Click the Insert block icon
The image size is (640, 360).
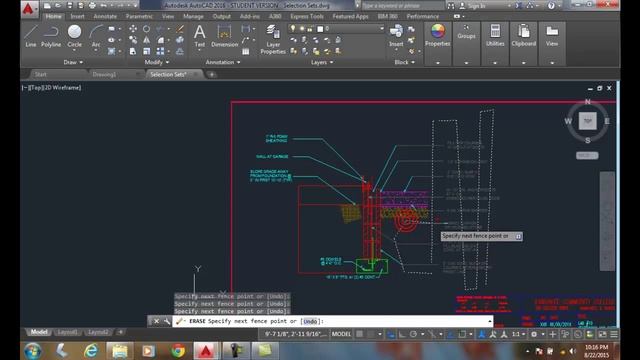pos(396,36)
